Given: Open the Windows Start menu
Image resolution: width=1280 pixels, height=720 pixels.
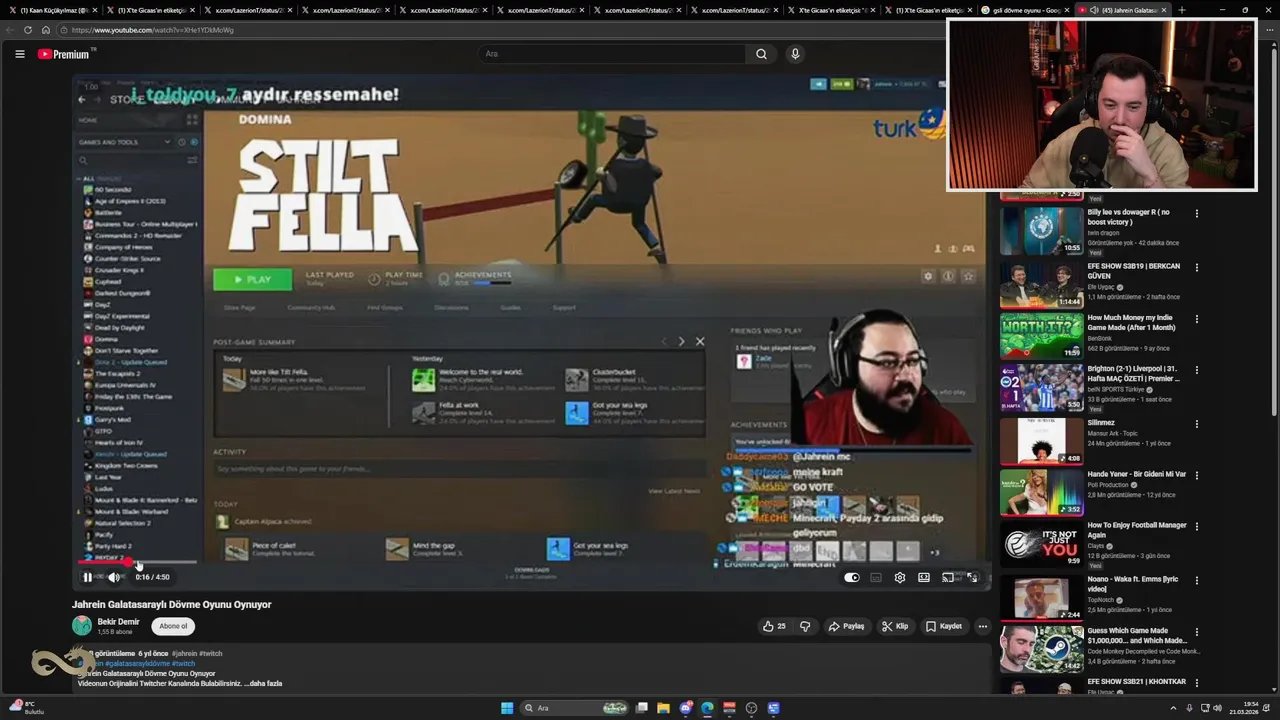Looking at the screenshot, I should pyautogui.click(x=507, y=708).
